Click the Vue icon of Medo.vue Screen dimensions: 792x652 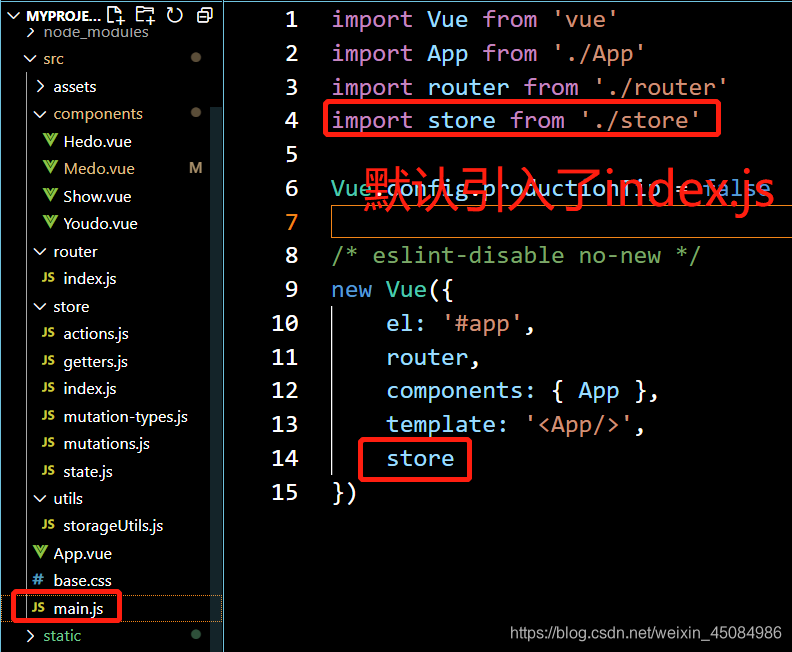tap(50, 167)
